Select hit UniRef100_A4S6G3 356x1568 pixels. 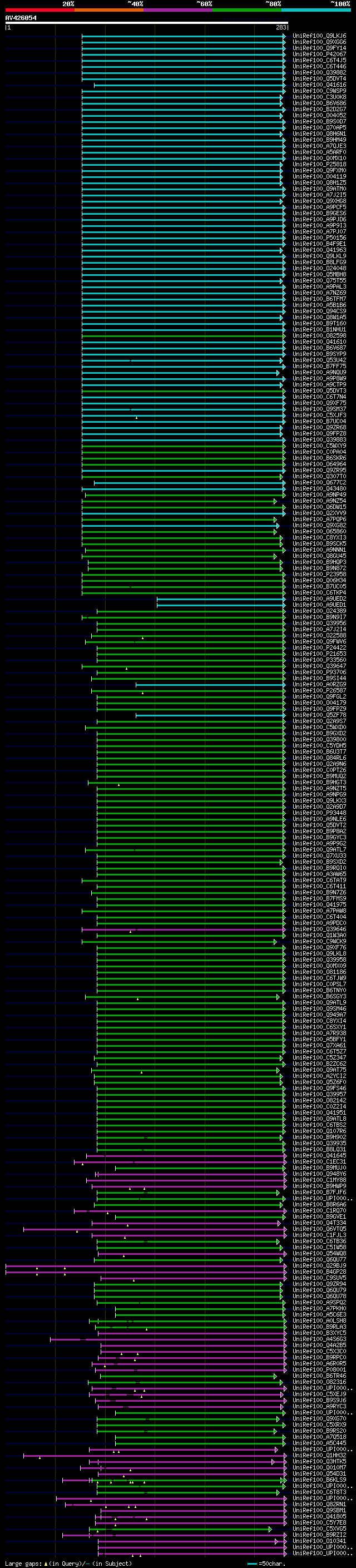click(319, 1339)
